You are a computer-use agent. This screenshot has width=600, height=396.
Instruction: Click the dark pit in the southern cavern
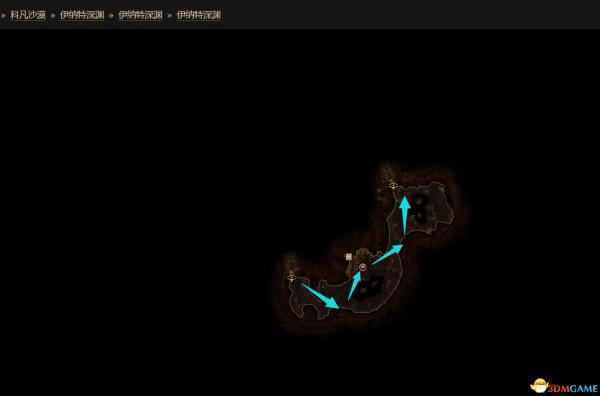click(367, 288)
